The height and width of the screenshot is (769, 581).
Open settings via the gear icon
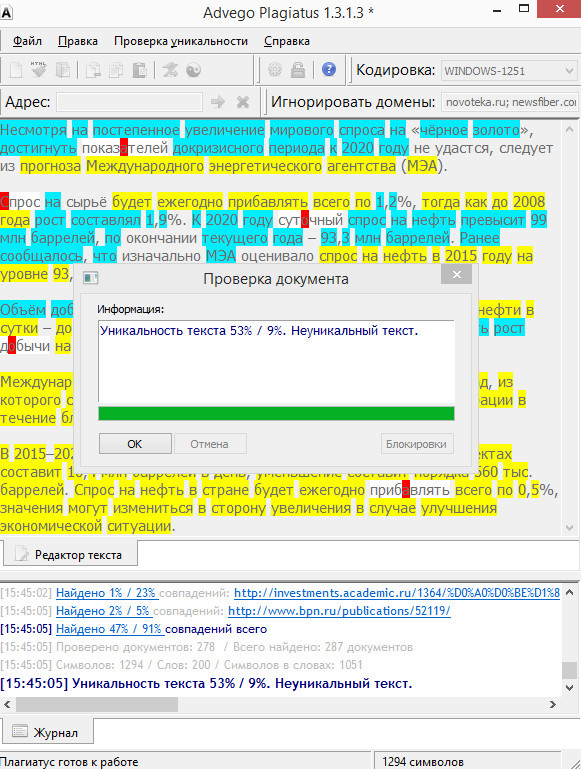(x=275, y=70)
